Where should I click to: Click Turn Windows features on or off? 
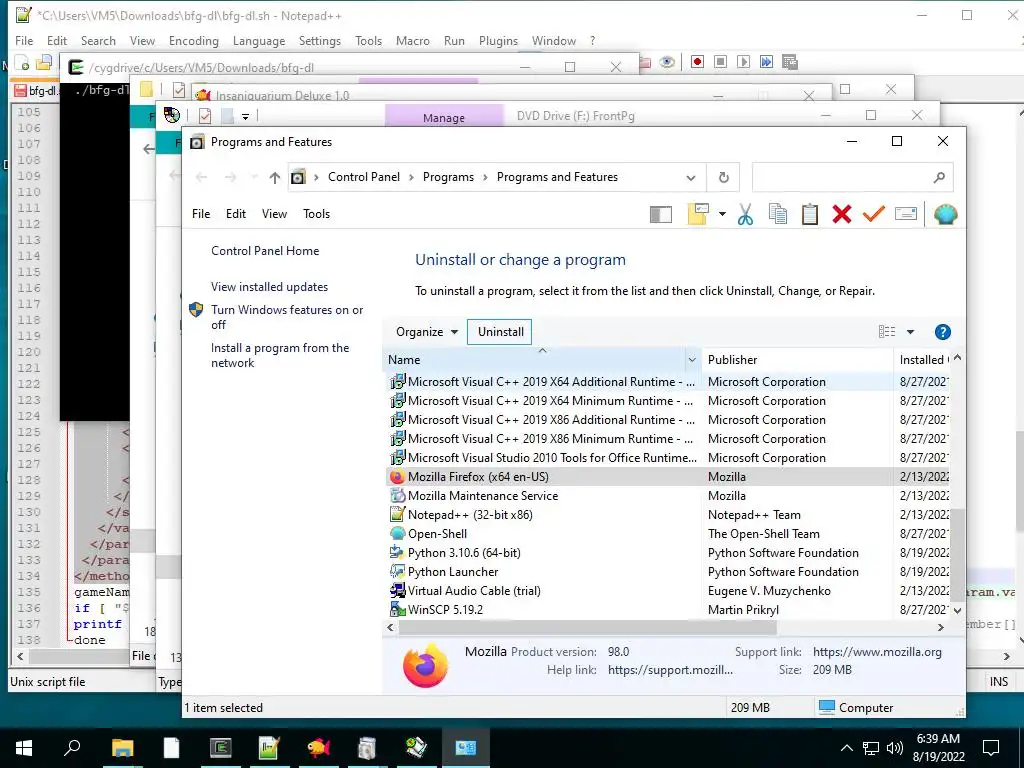287,317
